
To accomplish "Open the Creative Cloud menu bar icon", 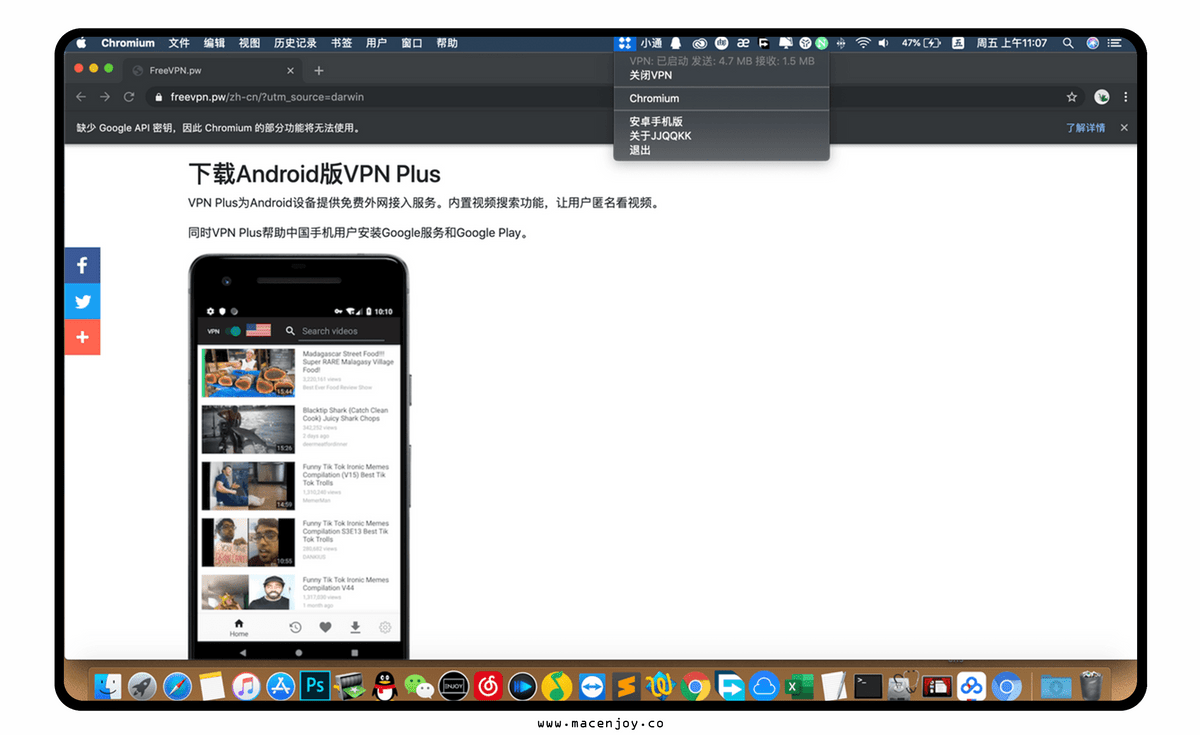I will [x=700, y=43].
